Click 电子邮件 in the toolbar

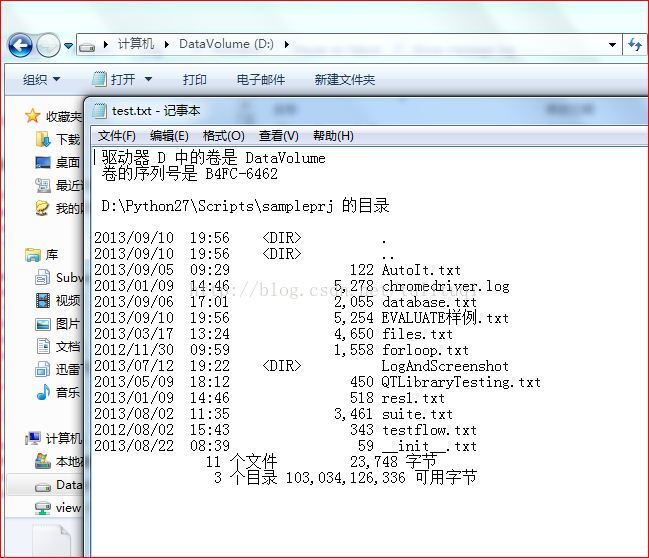(x=260, y=79)
